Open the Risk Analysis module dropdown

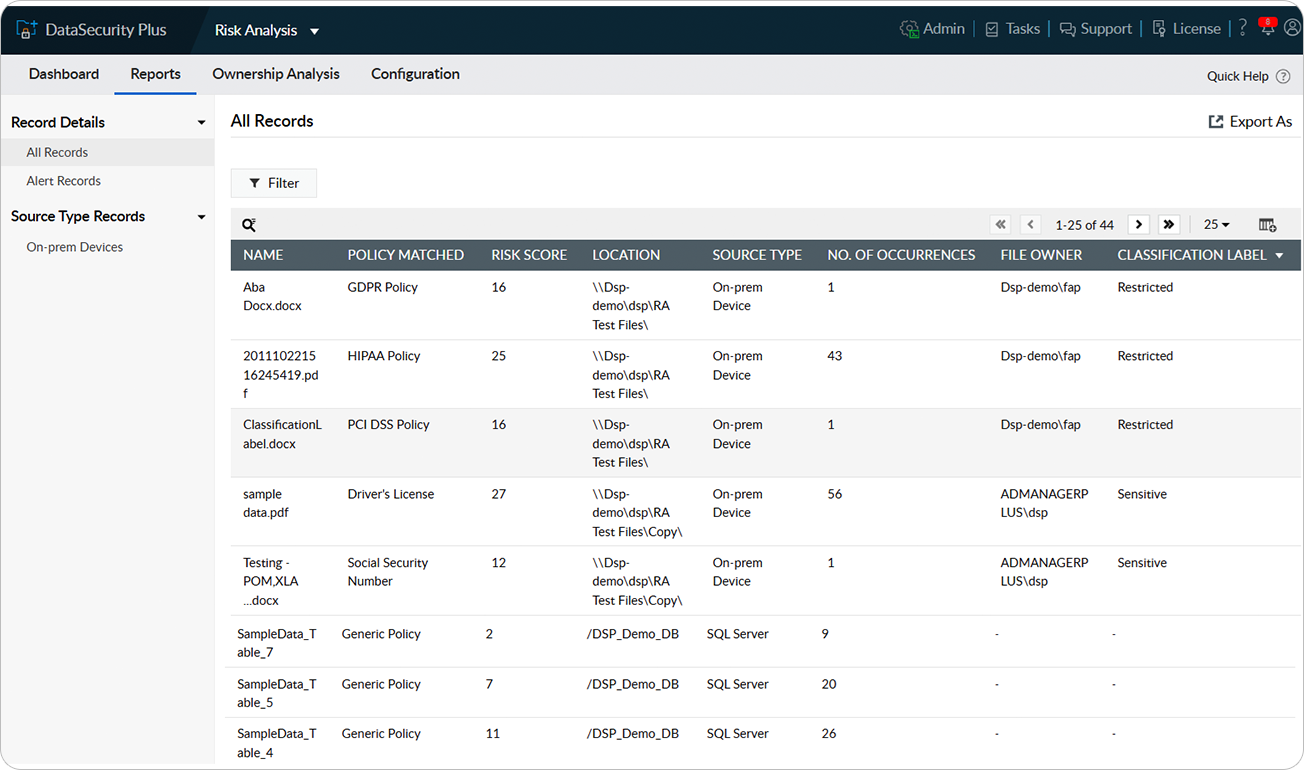click(314, 31)
